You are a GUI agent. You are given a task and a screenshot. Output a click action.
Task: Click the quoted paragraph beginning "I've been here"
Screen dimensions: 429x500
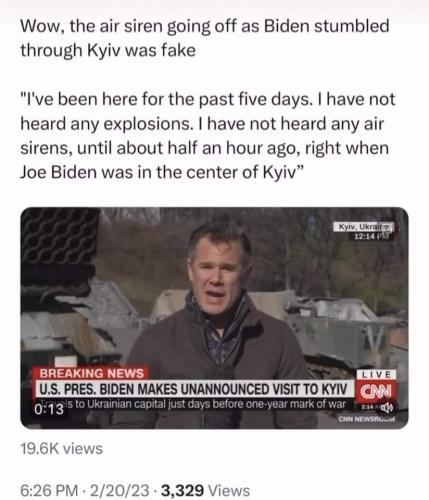[x=208, y=136]
